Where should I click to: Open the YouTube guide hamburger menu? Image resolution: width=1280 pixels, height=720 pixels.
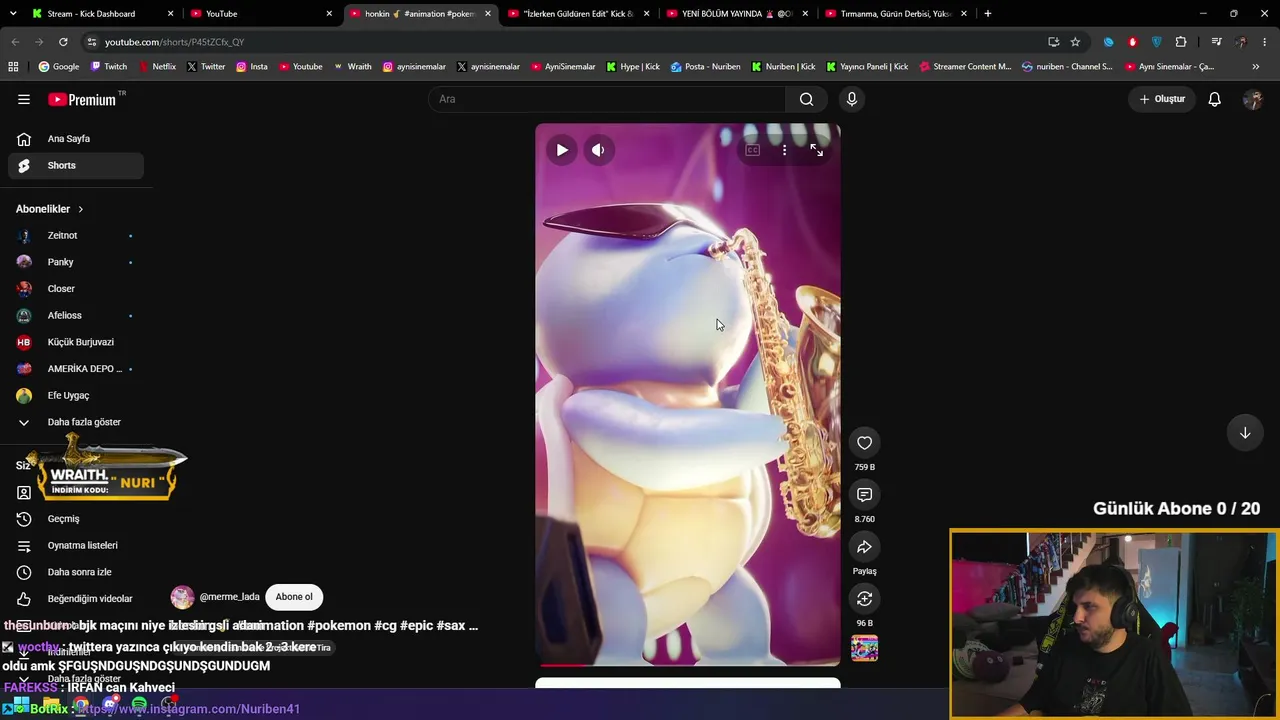pos(24,99)
